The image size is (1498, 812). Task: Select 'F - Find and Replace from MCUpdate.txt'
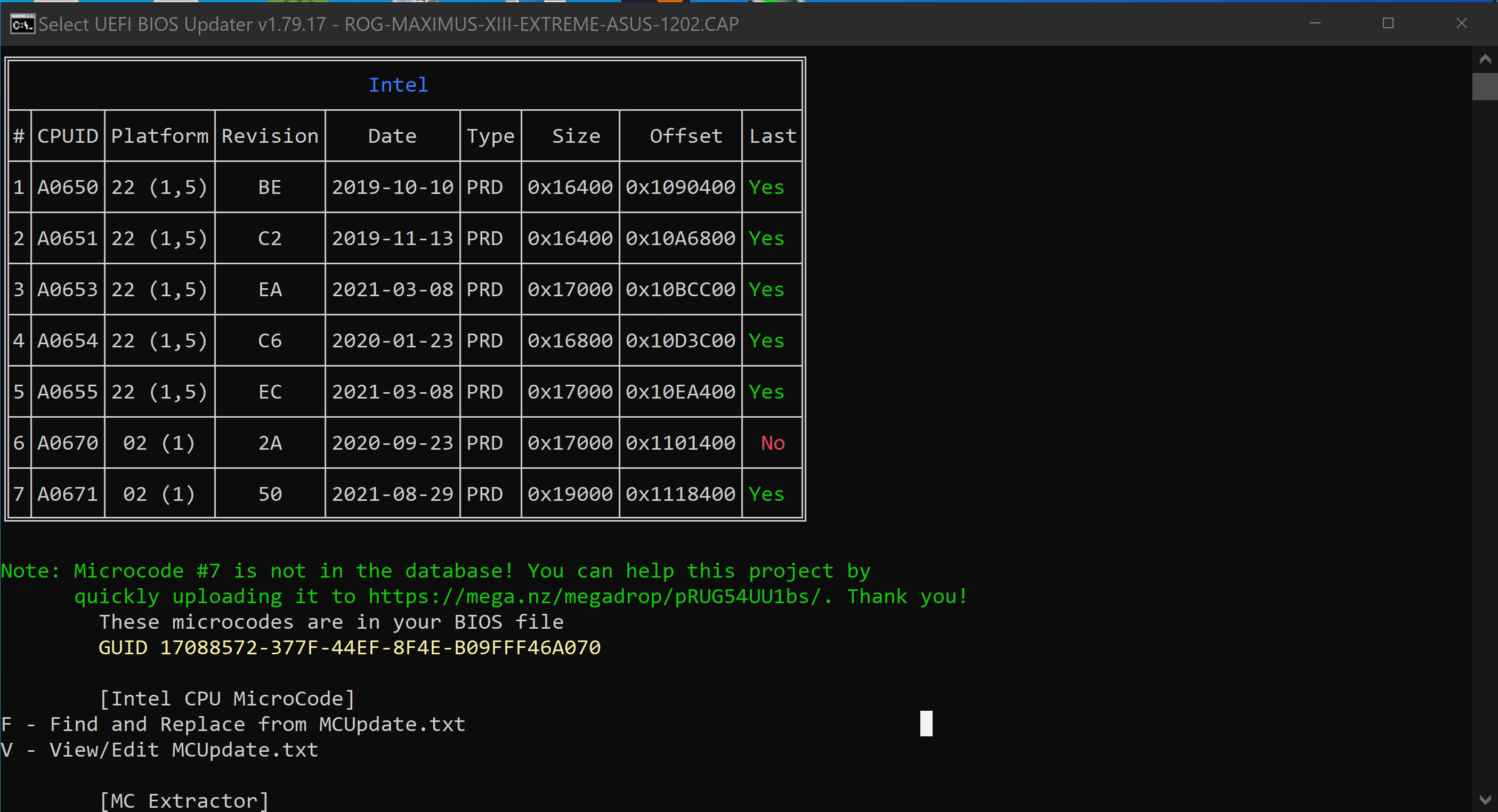tap(233, 724)
